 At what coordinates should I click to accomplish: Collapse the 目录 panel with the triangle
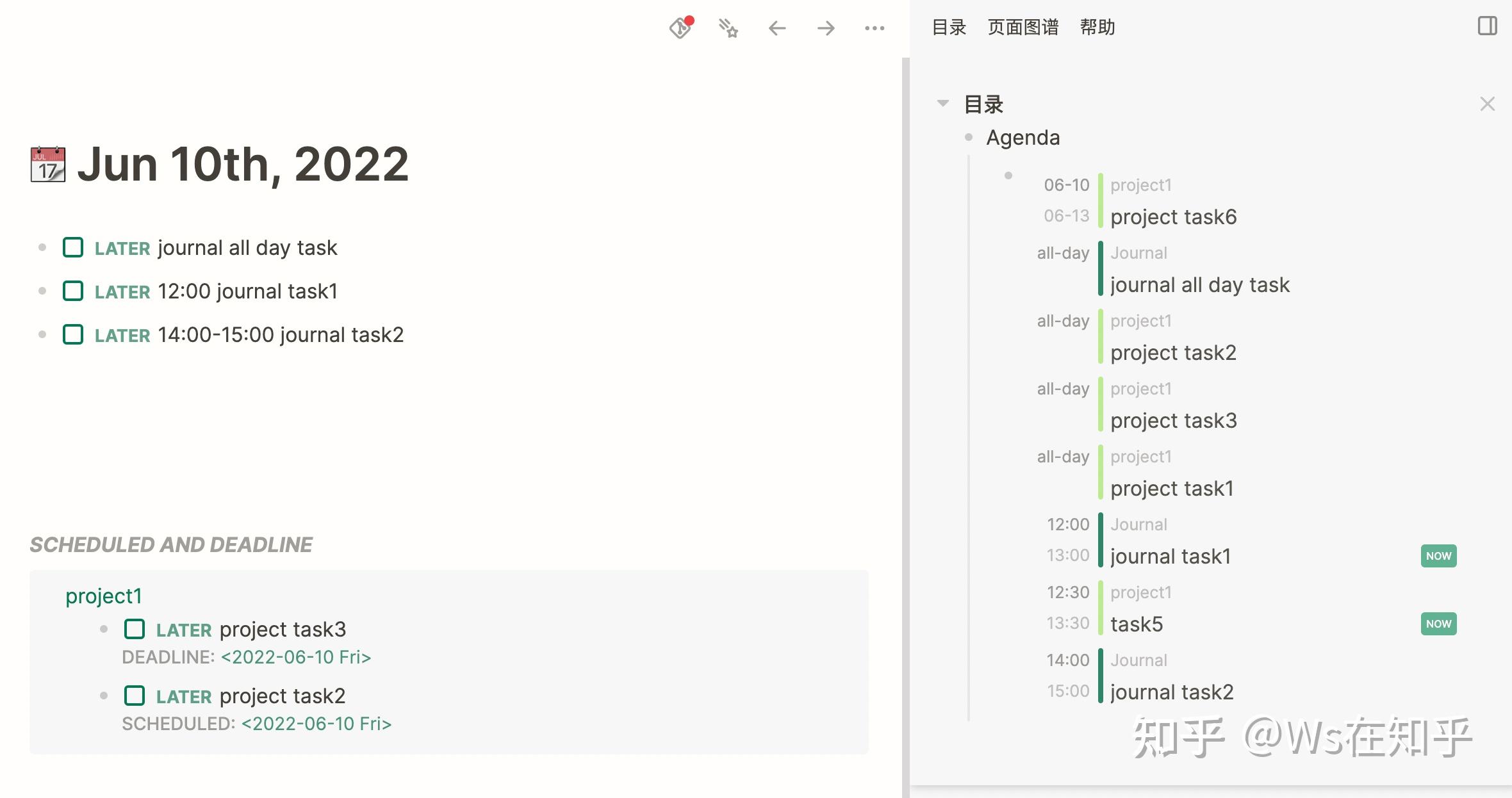coord(942,103)
